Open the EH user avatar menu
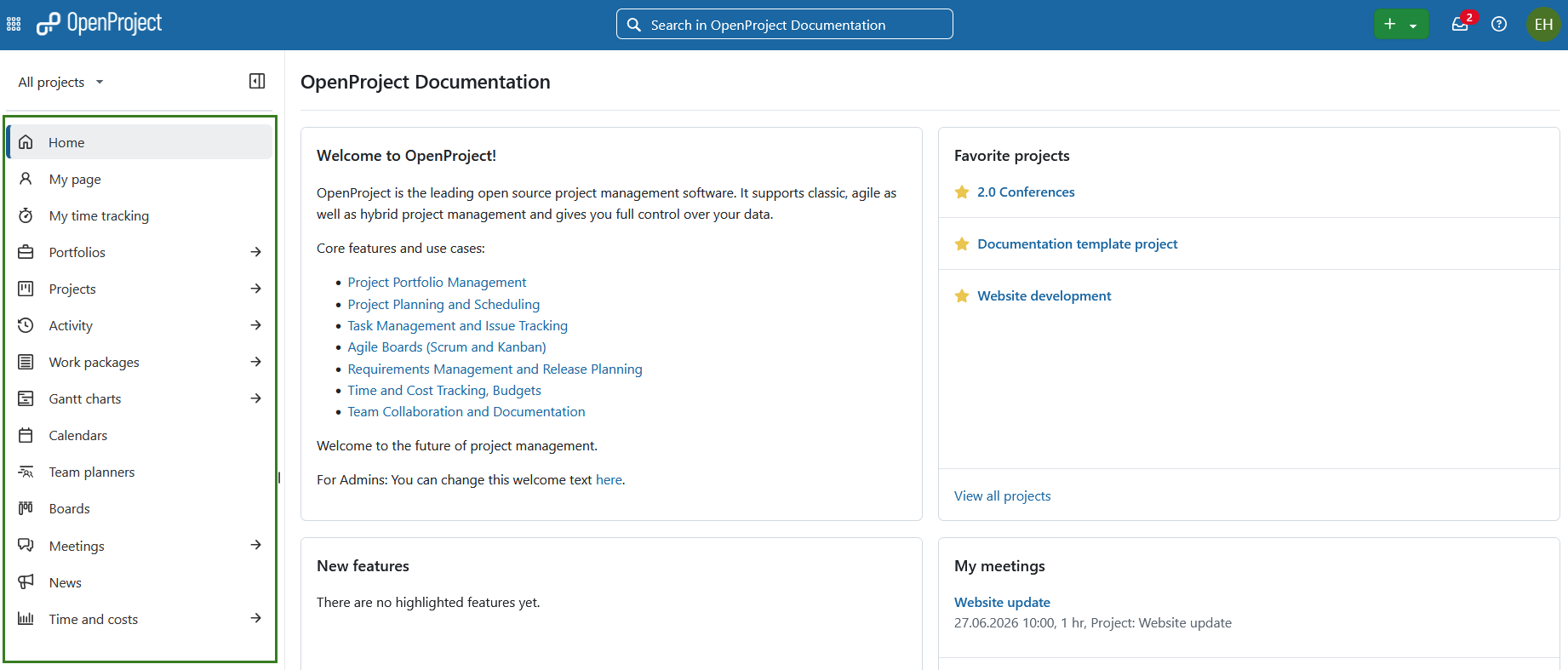Viewport: 1568px width, 670px height. point(1543,25)
